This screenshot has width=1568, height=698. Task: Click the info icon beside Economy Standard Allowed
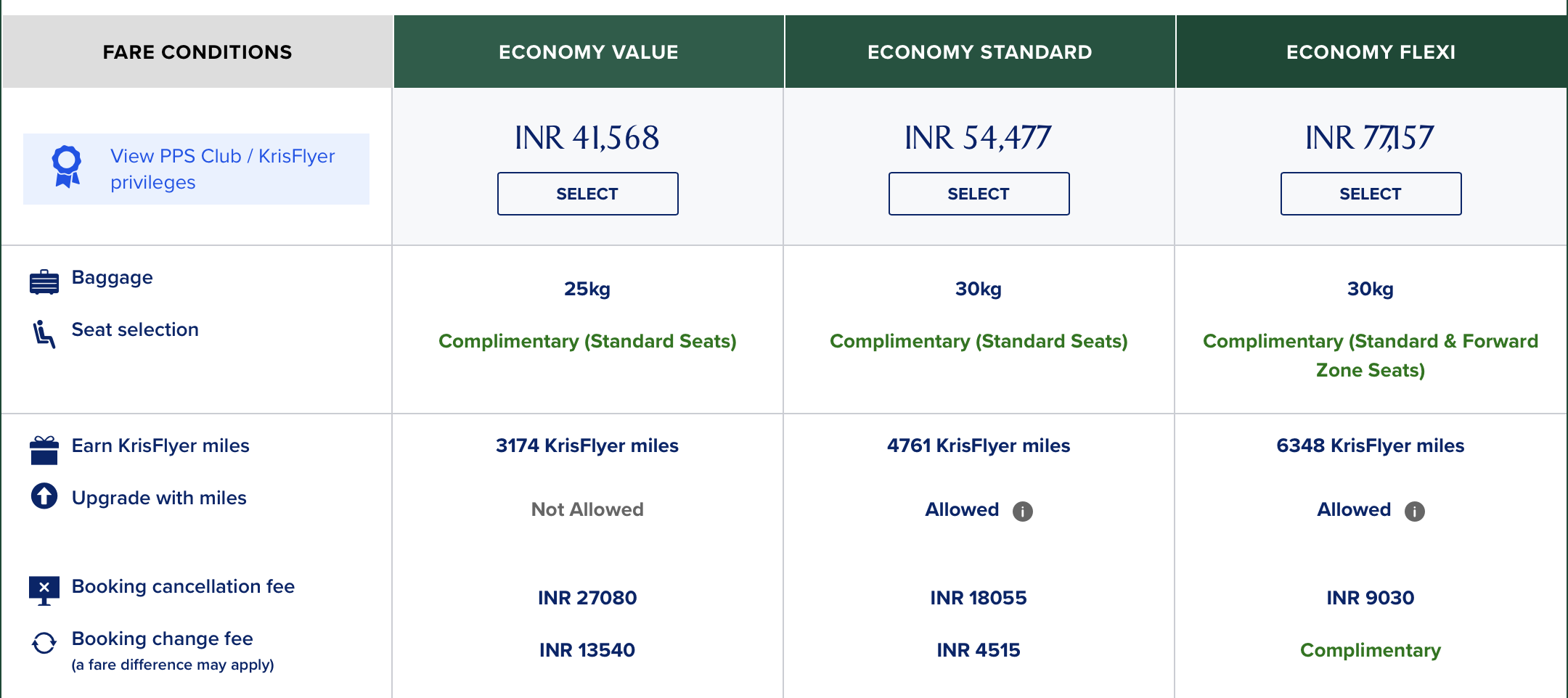(x=1022, y=511)
